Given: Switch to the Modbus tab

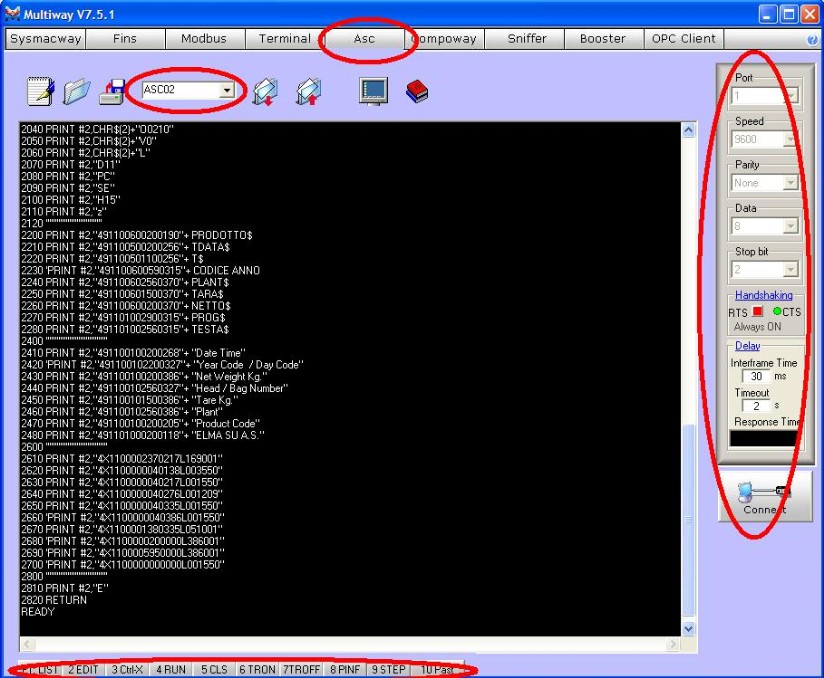Looking at the screenshot, I should pyautogui.click(x=204, y=39).
